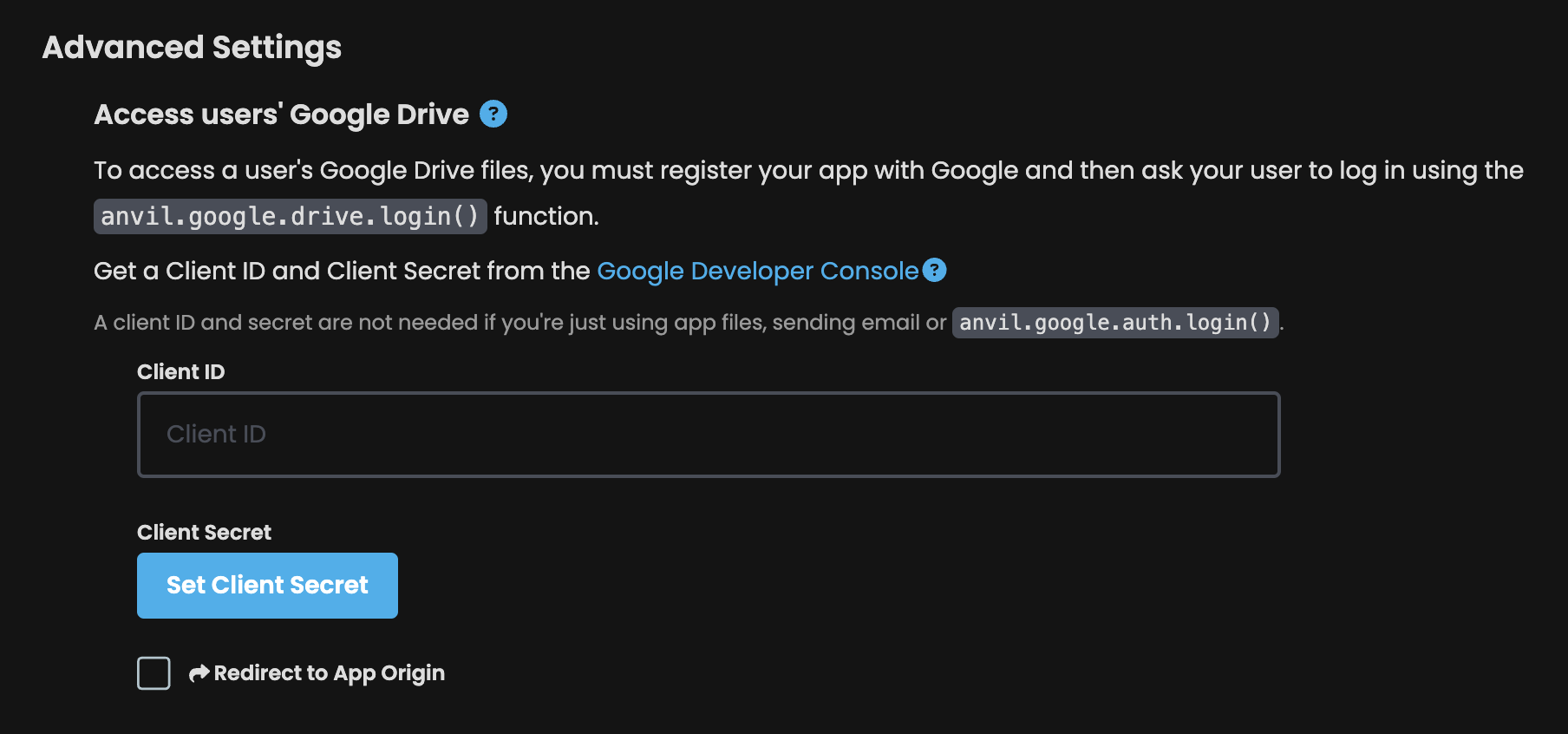
Task: Open the Google Developer Console link
Action: [x=757, y=271]
